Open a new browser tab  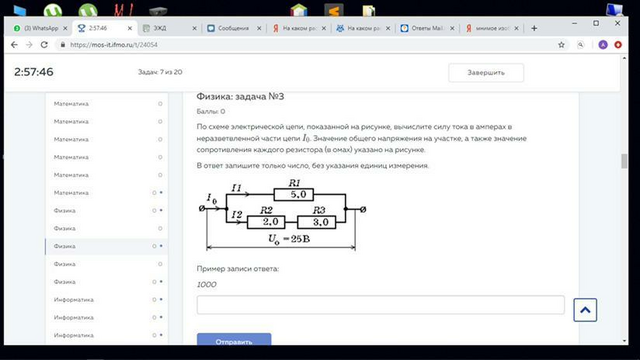(534, 28)
